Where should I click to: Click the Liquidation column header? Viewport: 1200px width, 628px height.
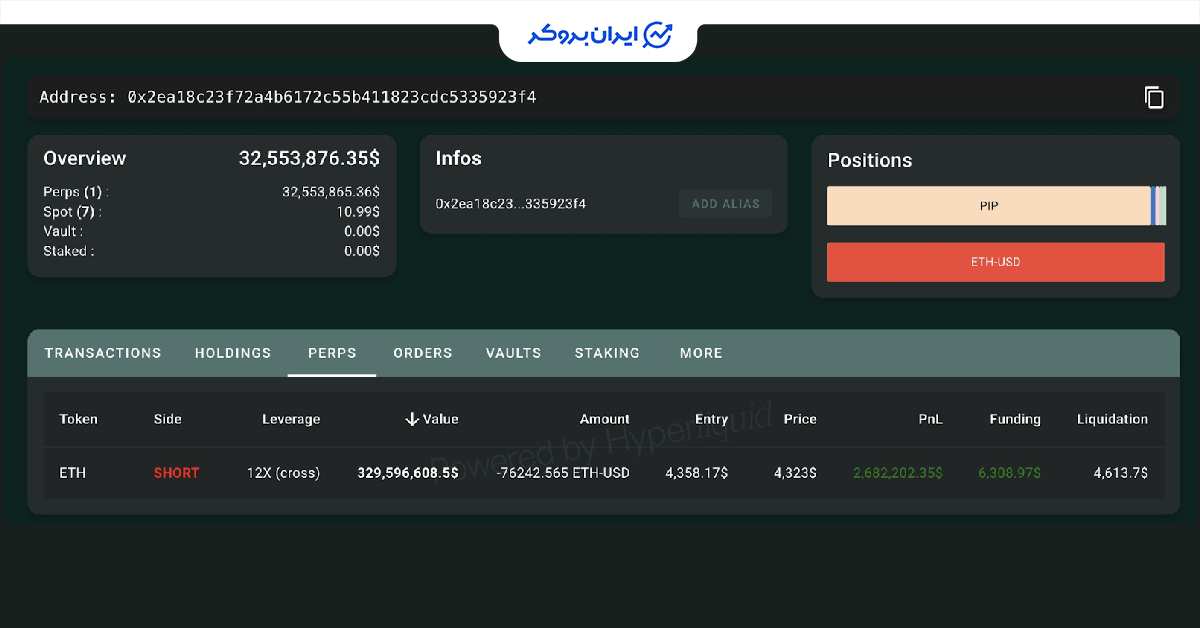[x=1112, y=419]
